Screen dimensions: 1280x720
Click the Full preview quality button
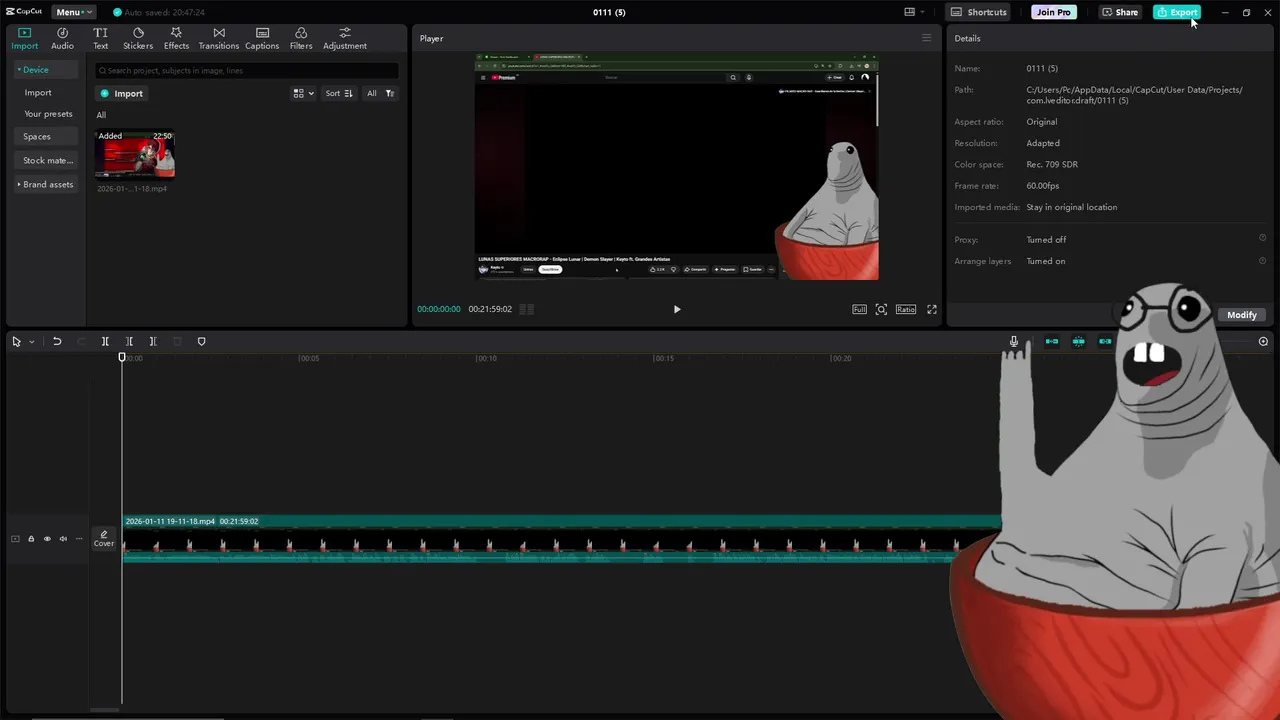(x=859, y=309)
